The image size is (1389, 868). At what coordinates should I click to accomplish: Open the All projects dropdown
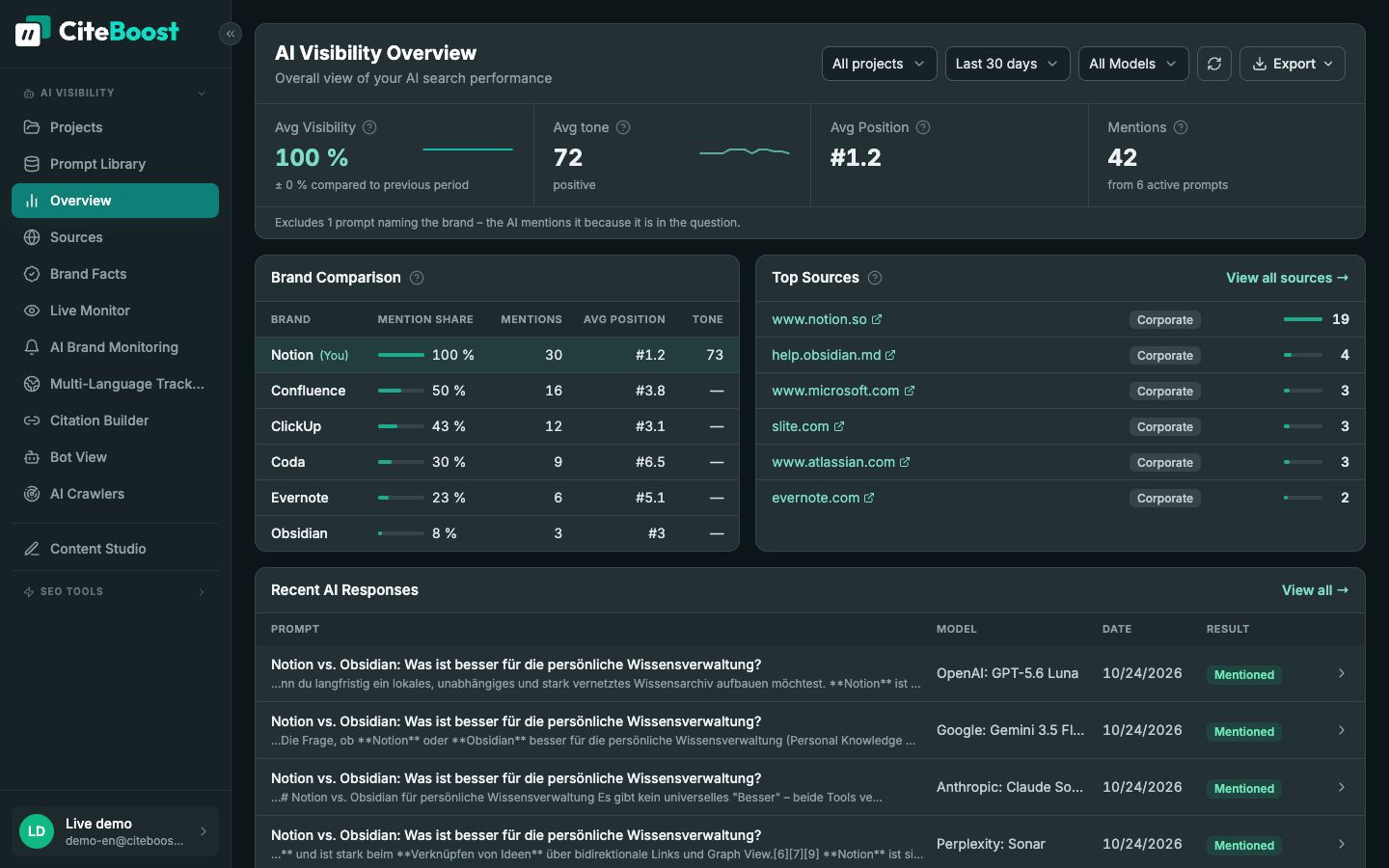coord(879,64)
